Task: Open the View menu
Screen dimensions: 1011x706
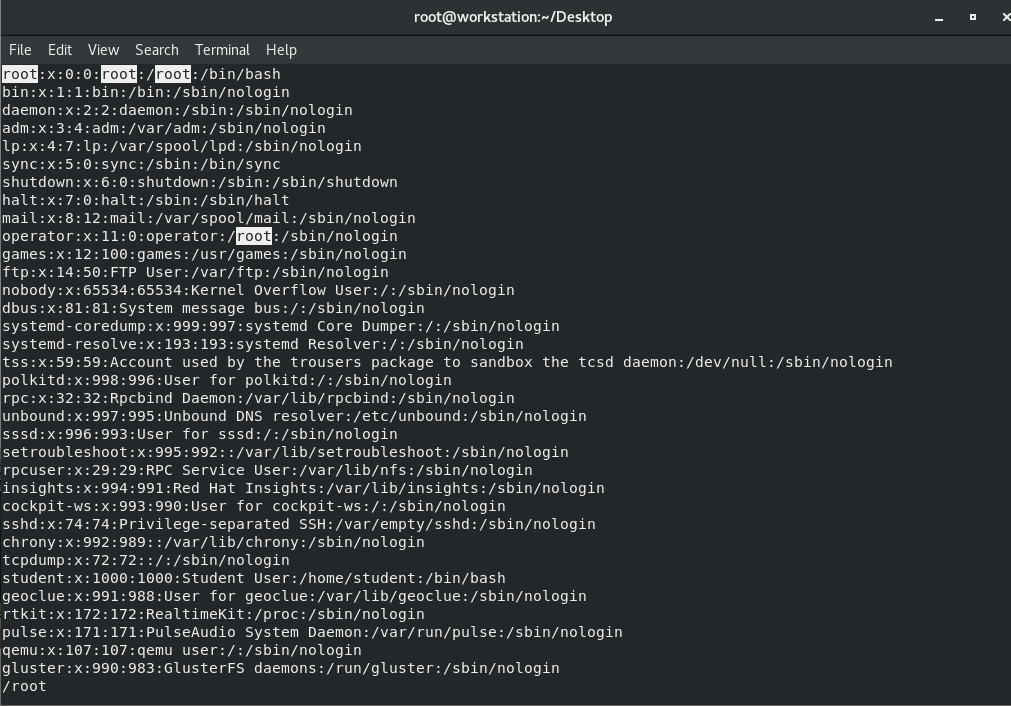Action: click(103, 50)
